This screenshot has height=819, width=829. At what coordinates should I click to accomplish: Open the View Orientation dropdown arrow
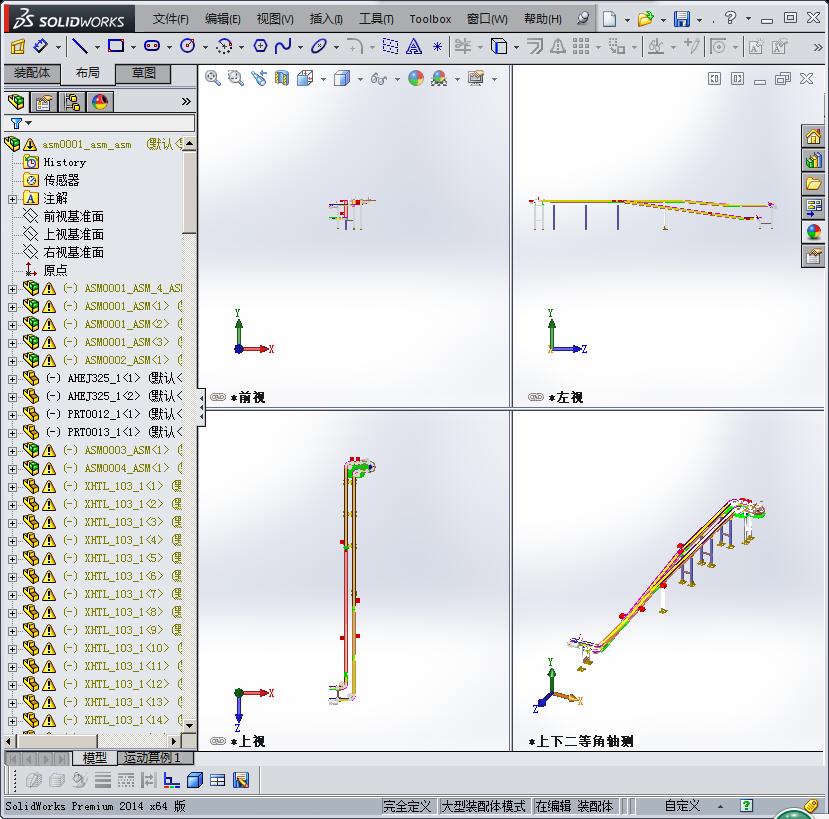coord(323,80)
